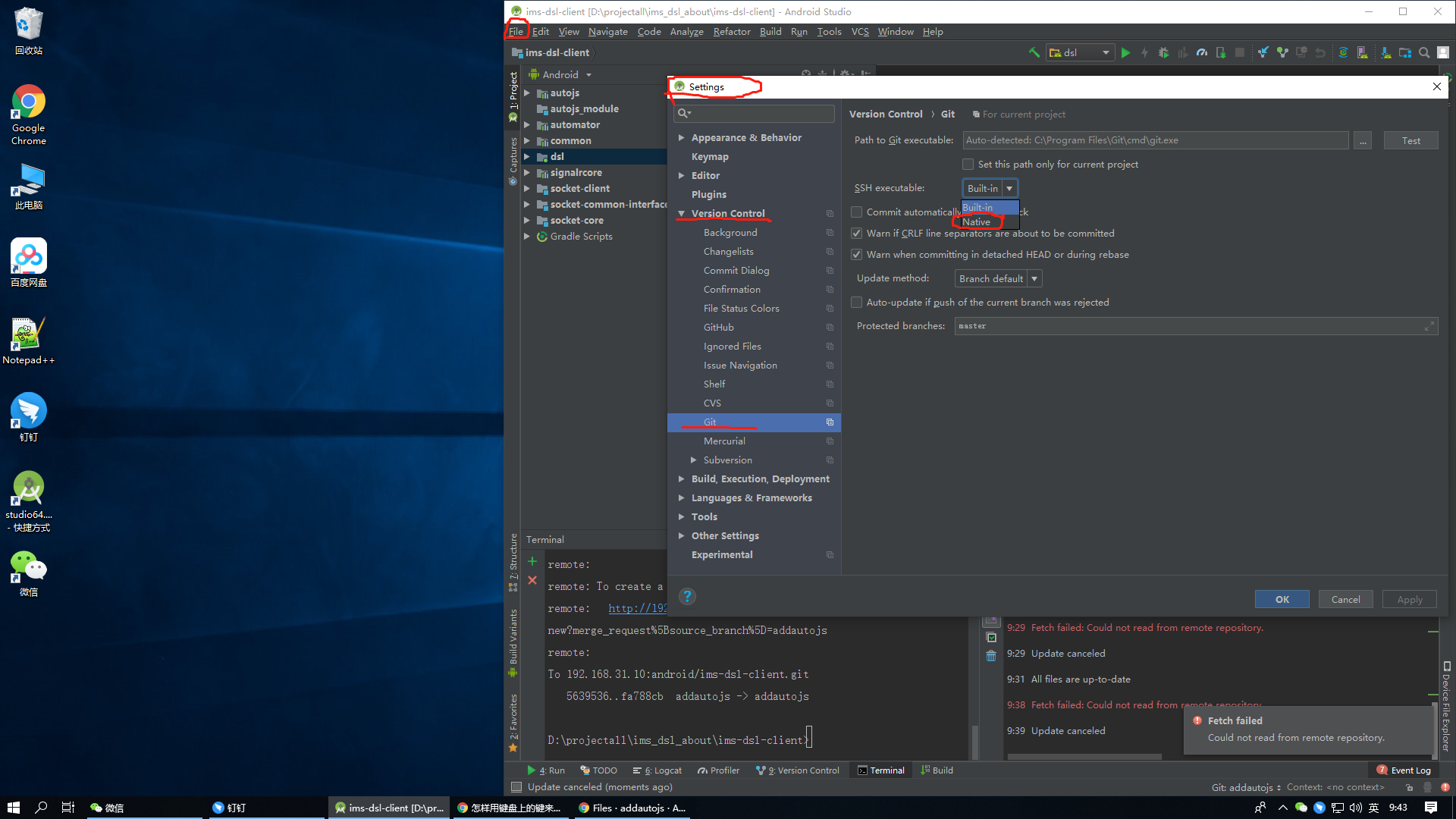Toggle 'Set this path only for current project'
This screenshot has height=819, width=1456.
[x=968, y=165]
